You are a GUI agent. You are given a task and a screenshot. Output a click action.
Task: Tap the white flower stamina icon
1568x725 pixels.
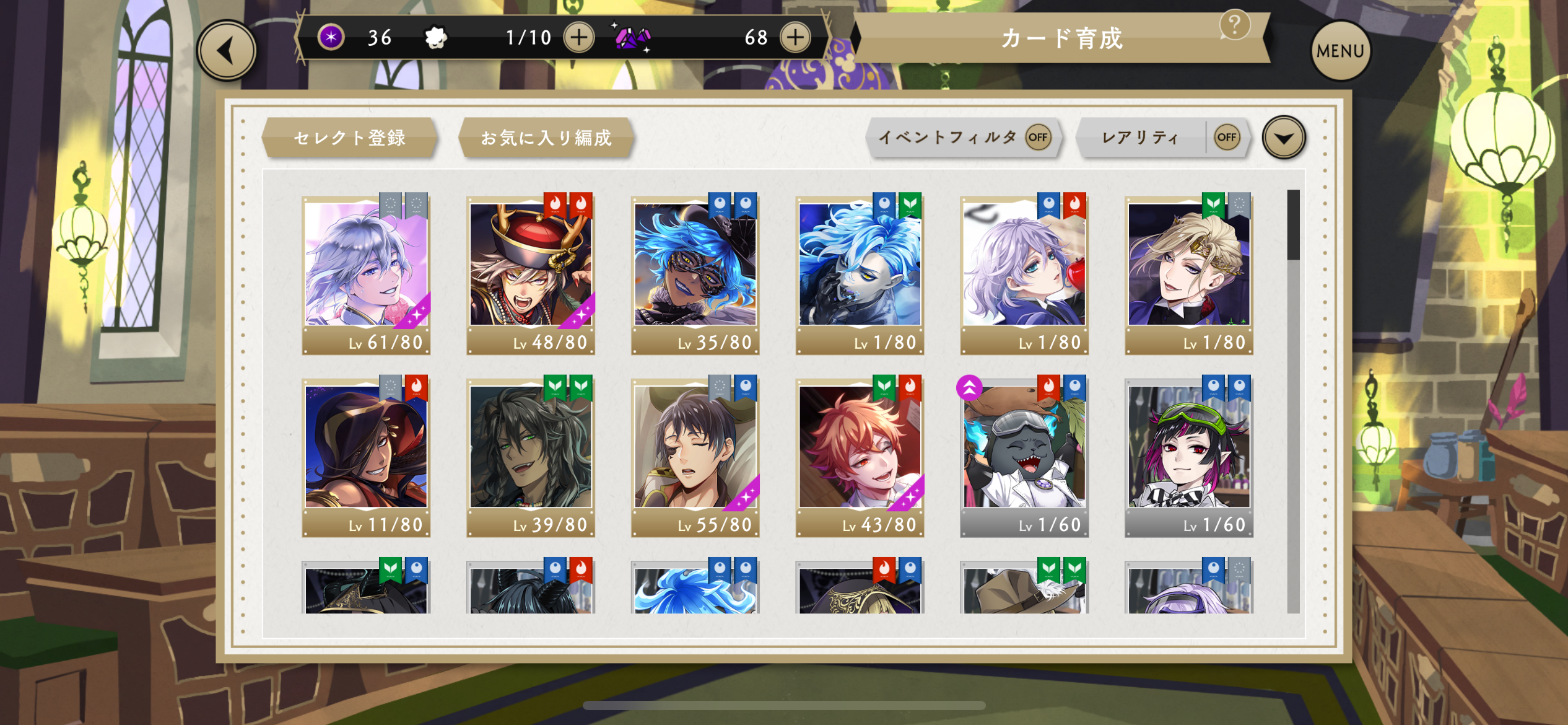pyautogui.click(x=436, y=38)
